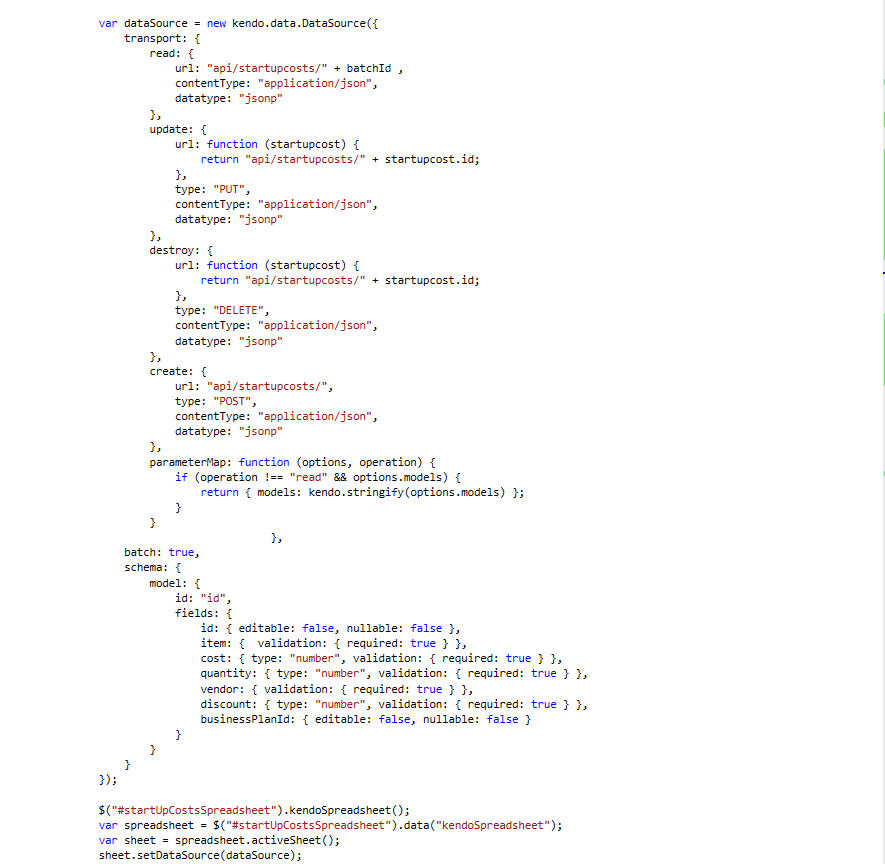Click the closing '});' line of dataSource
The image size is (885, 864).
(108, 780)
